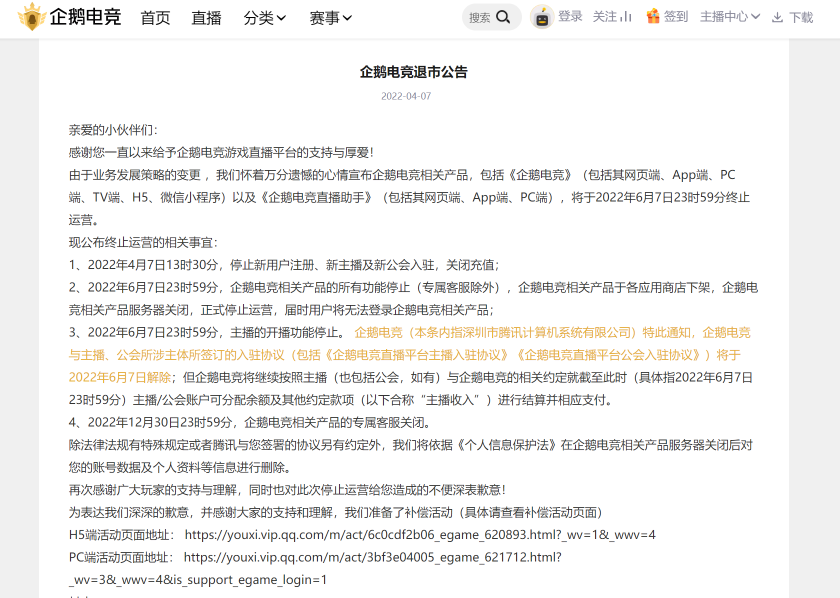840x598 pixels.
Task: Click the 签到 text label
Action: (676, 17)
